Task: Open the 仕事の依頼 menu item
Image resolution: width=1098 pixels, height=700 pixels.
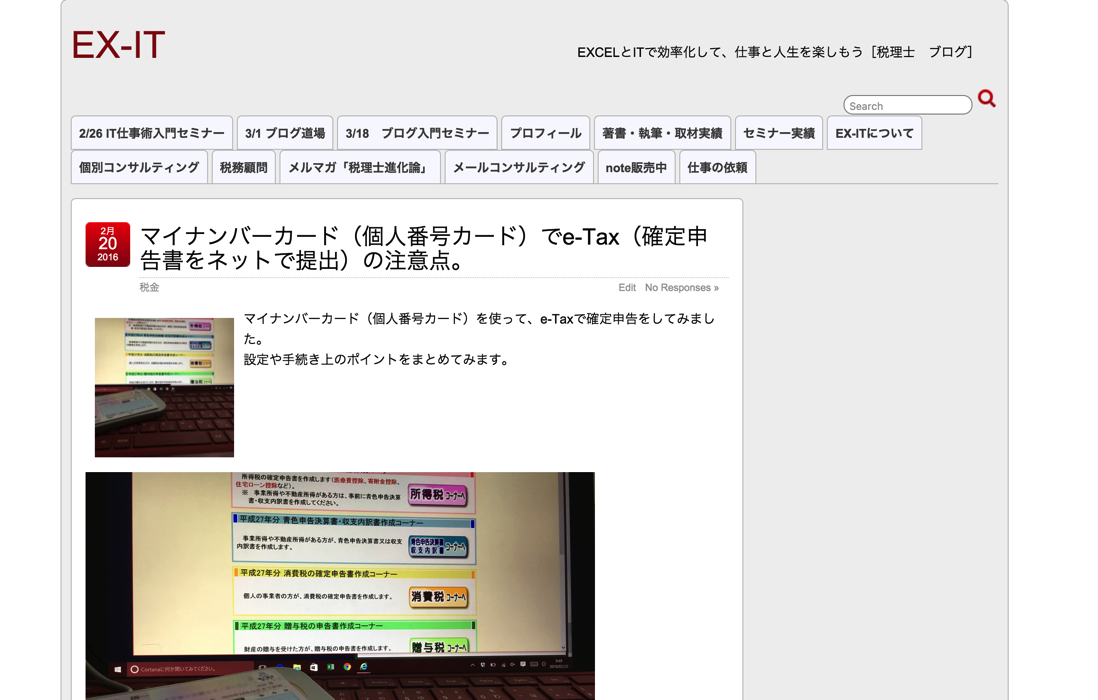Action: (717, 167)
